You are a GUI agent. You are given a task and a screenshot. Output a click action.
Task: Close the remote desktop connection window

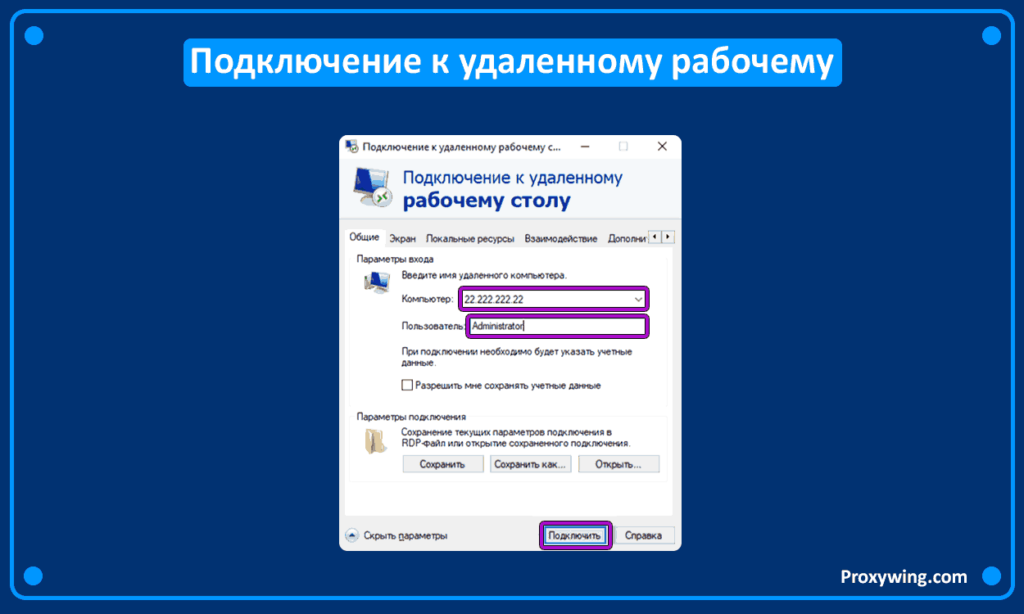pyautogui.click(x=662, y=146)
